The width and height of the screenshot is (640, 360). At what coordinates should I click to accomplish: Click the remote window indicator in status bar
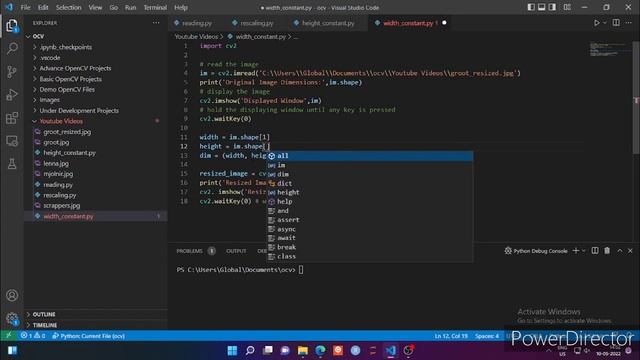pos(9,336)
